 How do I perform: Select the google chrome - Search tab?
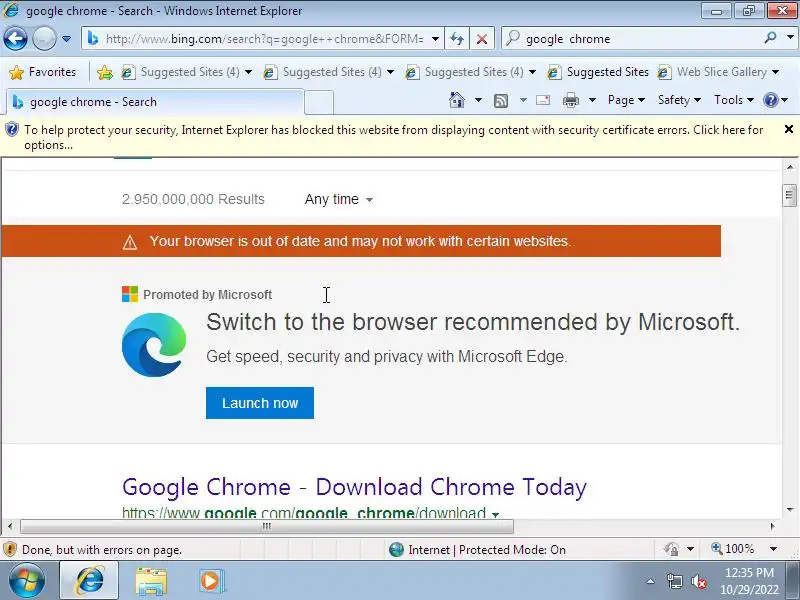pyautogui.click(x=156, y=102)
